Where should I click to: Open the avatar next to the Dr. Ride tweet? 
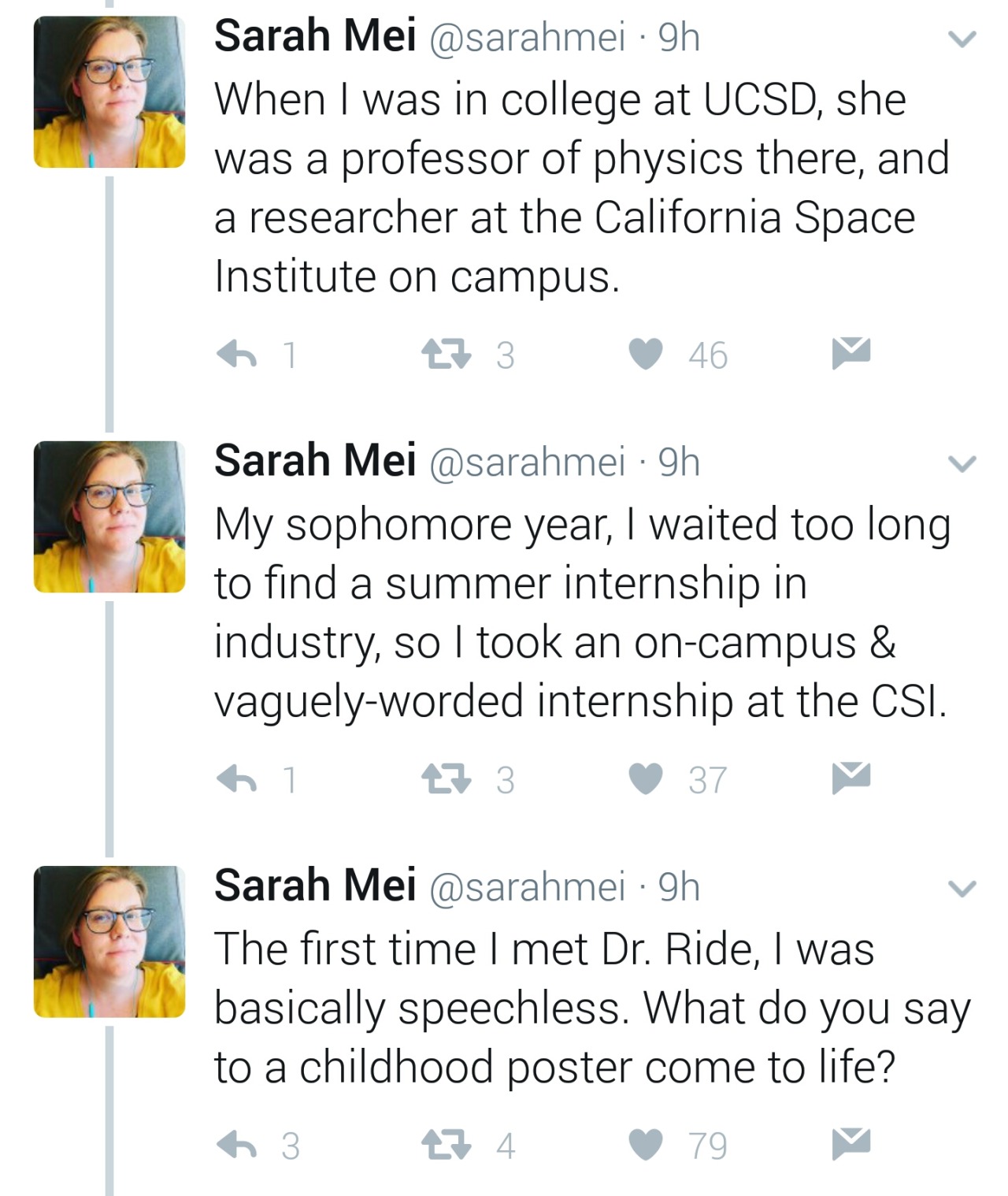point(109,942)
